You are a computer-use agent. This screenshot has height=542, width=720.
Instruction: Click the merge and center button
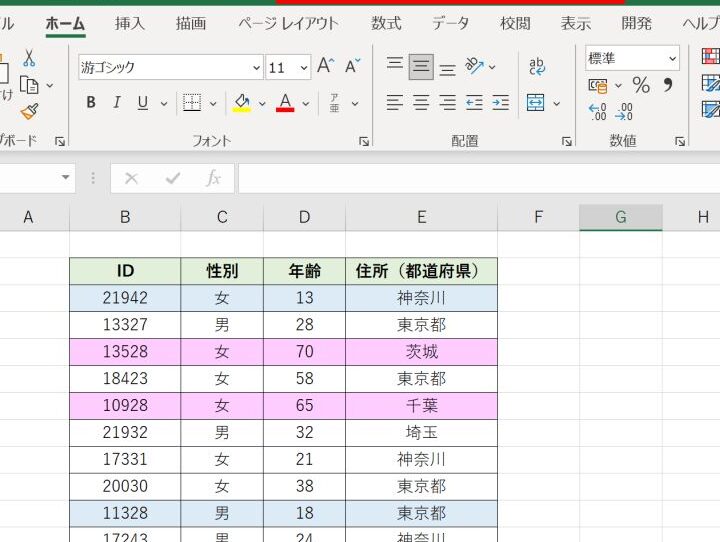pyautogui.click(x=535, y=102)
